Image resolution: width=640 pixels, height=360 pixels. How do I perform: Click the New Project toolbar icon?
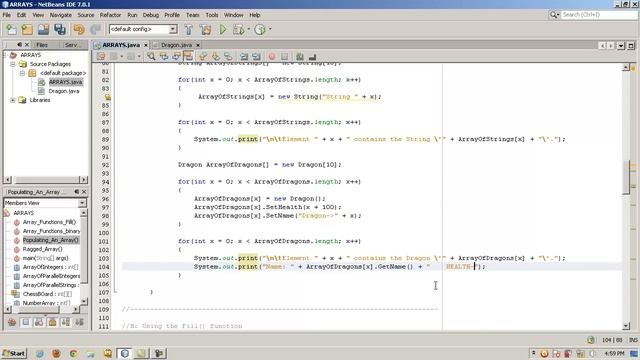tap(27, 29)
